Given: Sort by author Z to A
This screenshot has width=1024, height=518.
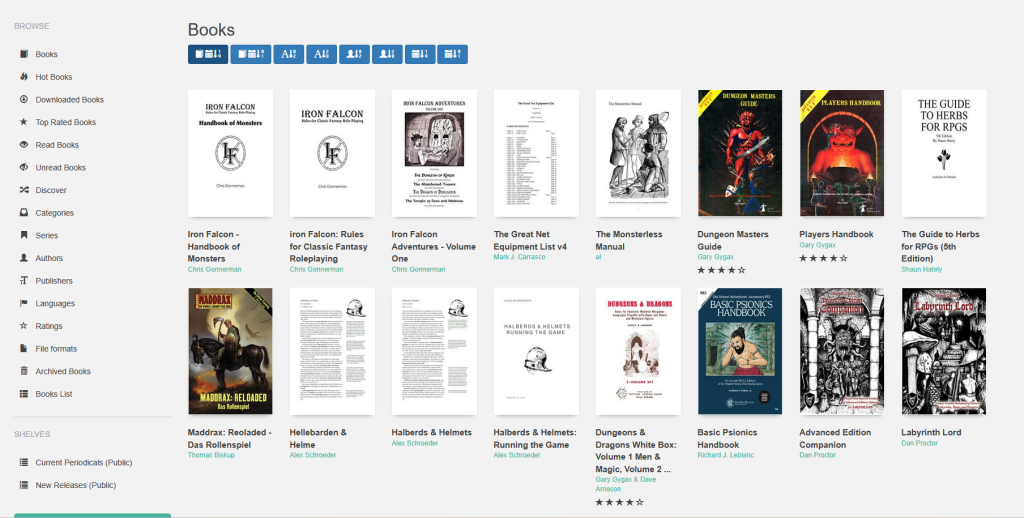Looking at the screenshot, I should coord(387,54).
